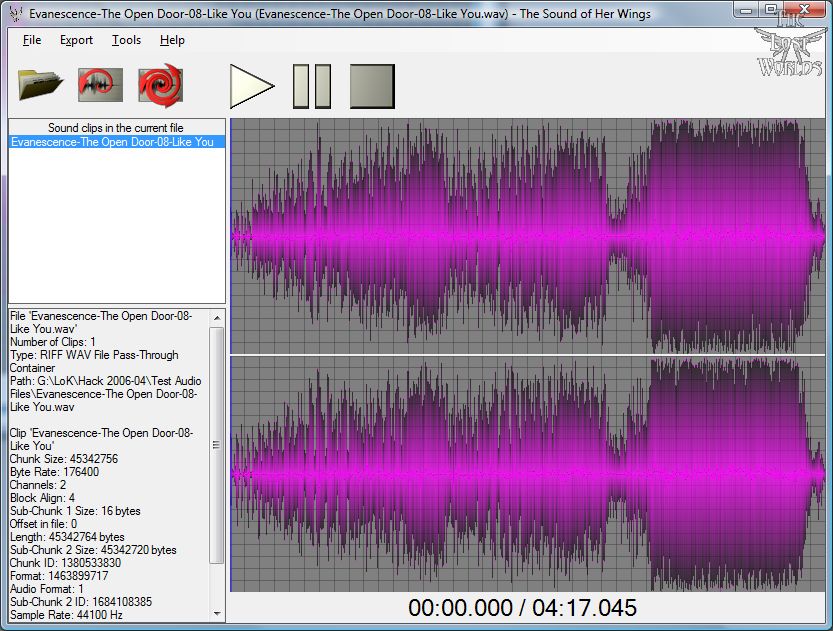Click the 'Audio Format: 1' line
The height and width of the screenshot is (631, 833).
pos(47,589)
